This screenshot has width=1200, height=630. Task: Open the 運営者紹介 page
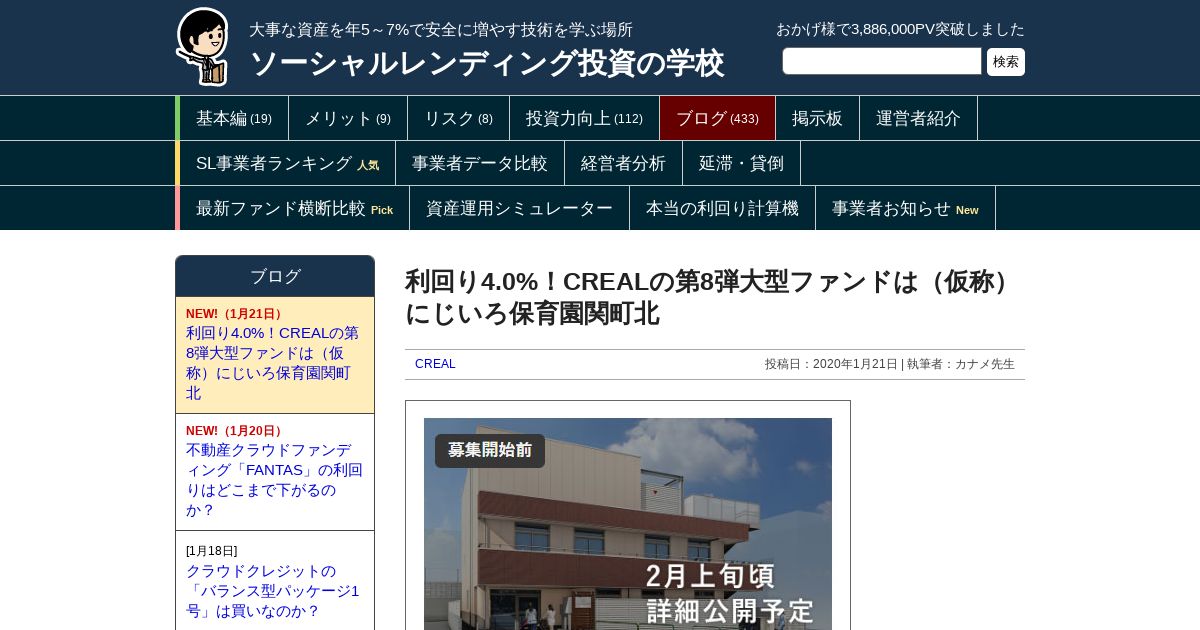[x=919, y=118]
